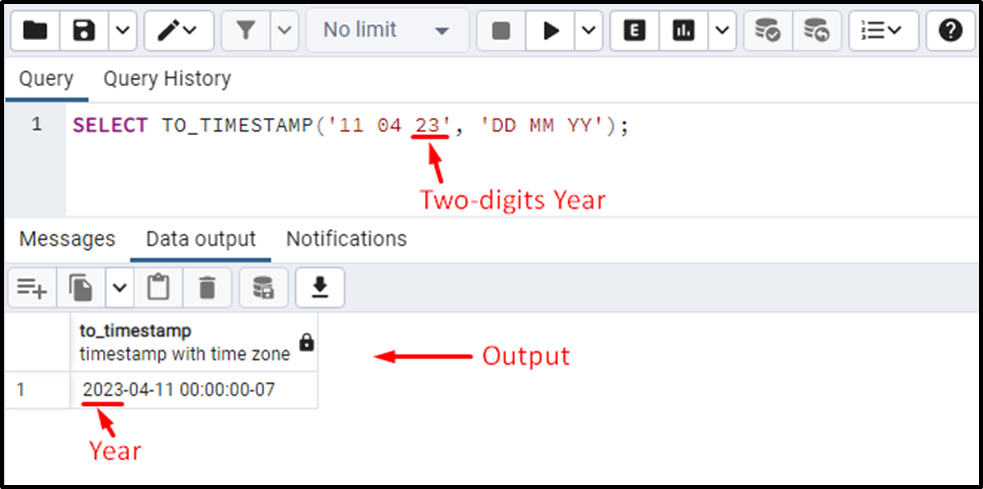Screen dimensions: 983x489
Task: Run Explain Analyze chart icon
Action: pos(684,30)
